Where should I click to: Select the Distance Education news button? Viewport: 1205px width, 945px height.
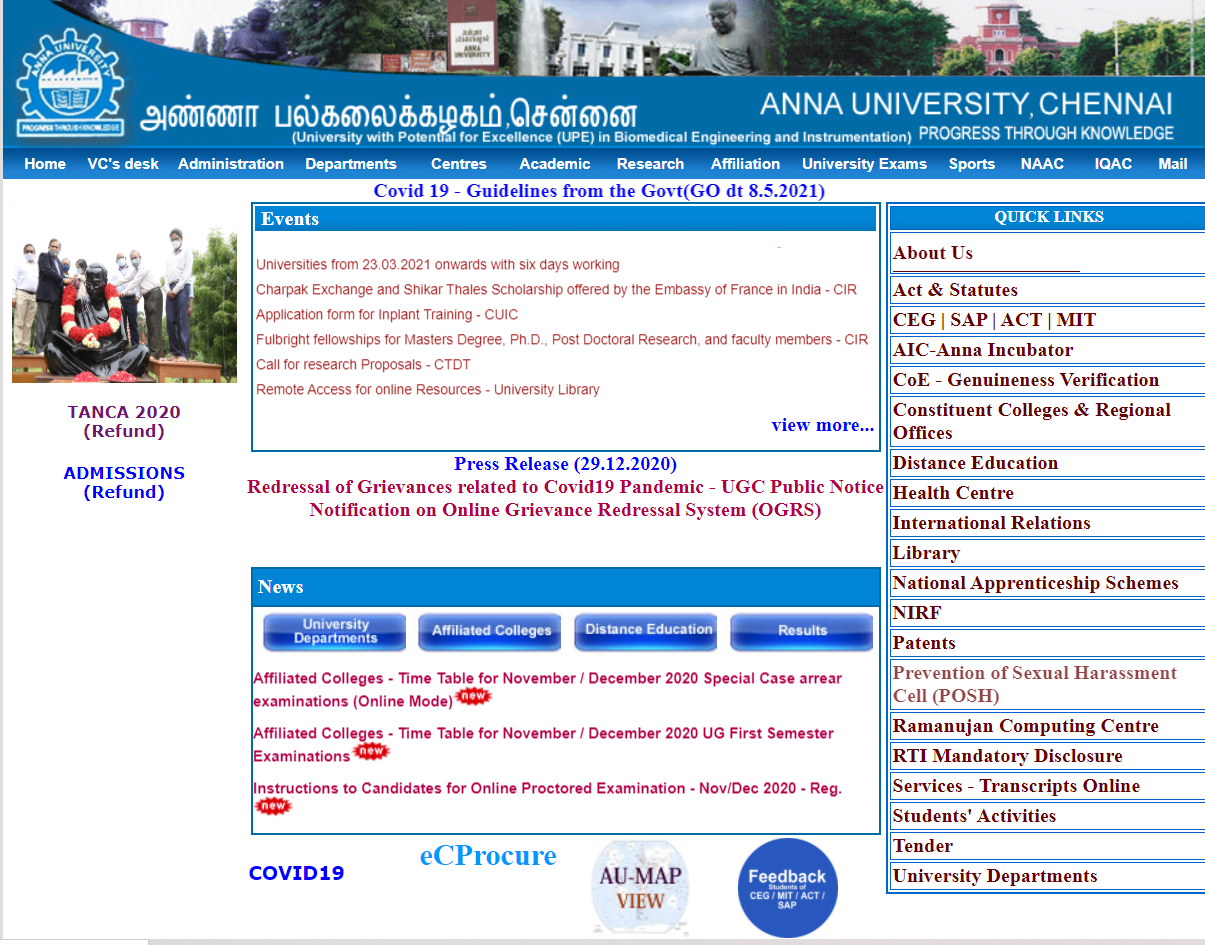(x=647, y=631)
